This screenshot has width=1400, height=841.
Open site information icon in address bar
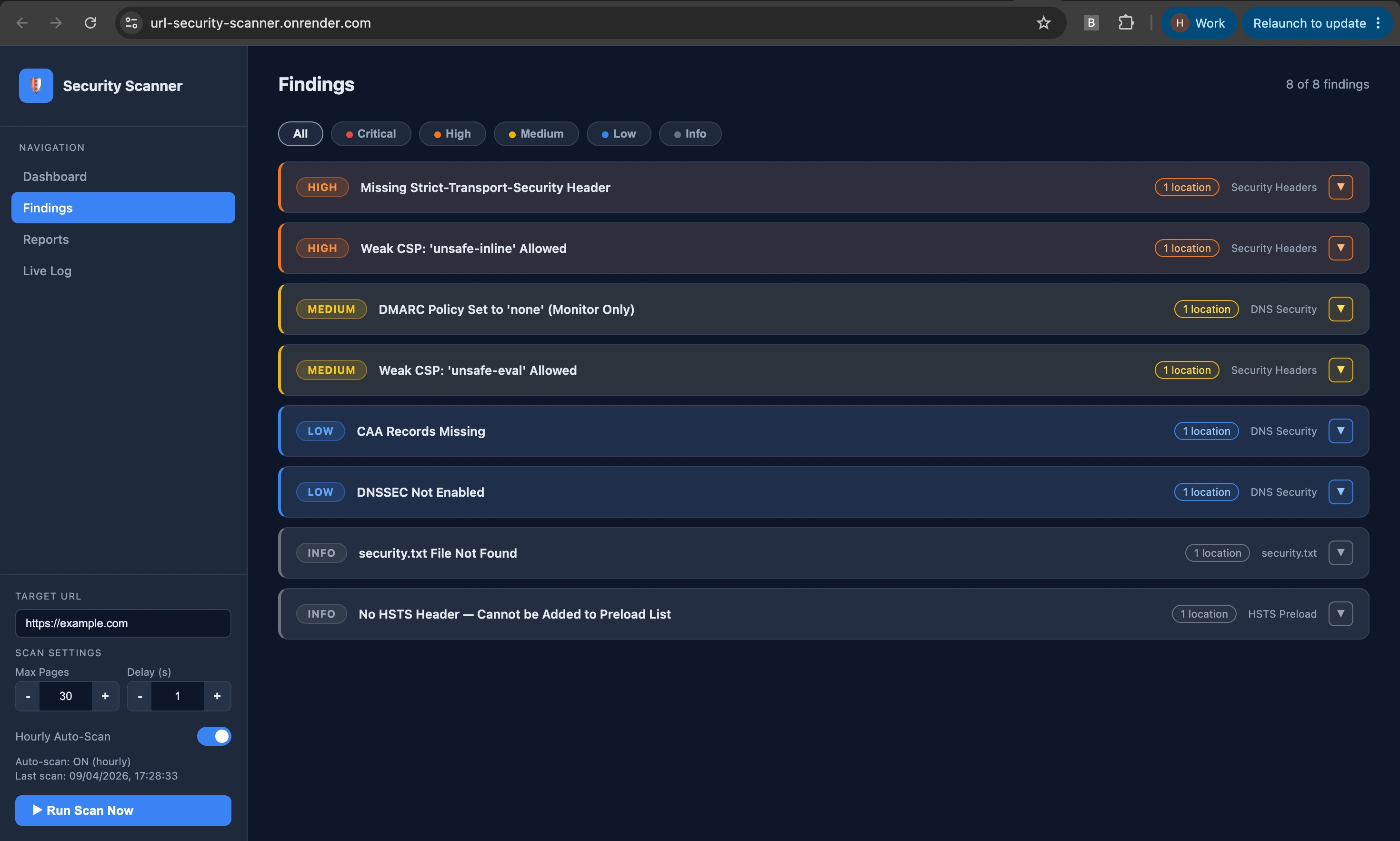click(x=131, y=23)
